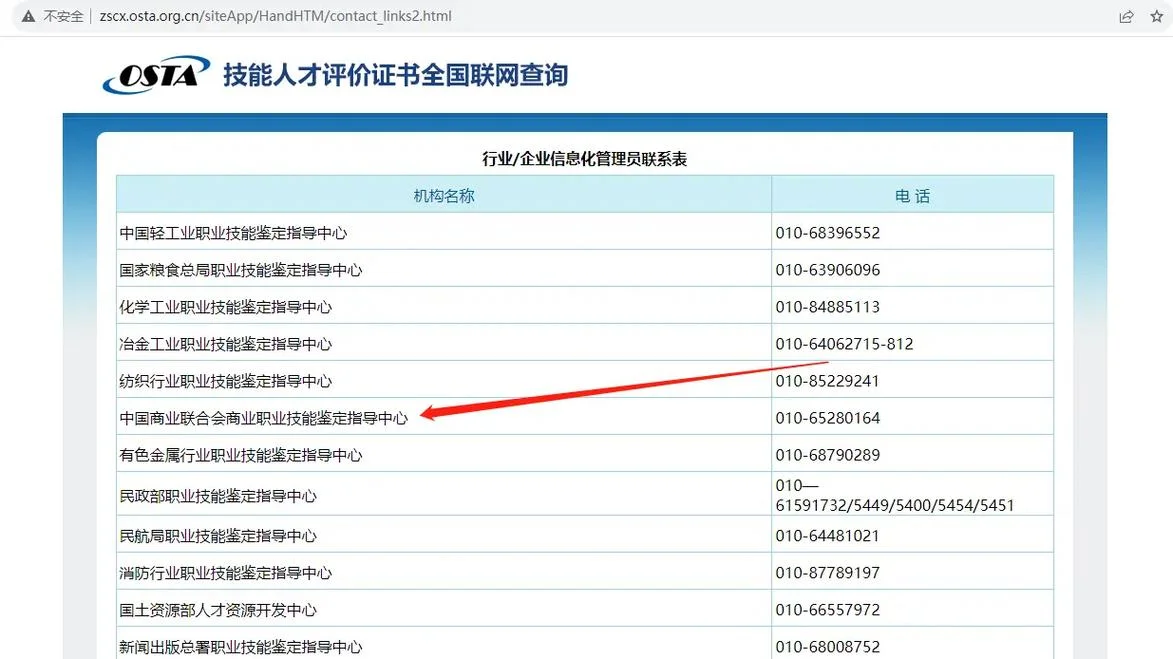
Task: Click phone number 61591732/5449/5400/5454/5451
Action: click(x=895, y=506)
